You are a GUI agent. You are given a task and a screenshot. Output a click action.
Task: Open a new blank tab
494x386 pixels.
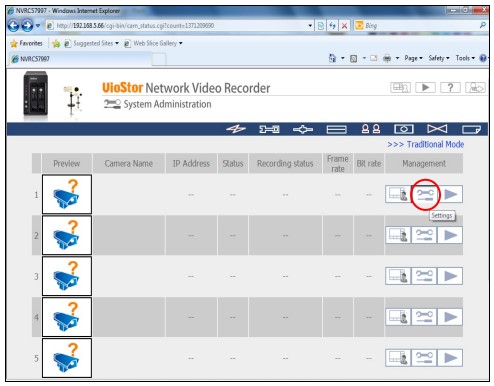[159, 59]
